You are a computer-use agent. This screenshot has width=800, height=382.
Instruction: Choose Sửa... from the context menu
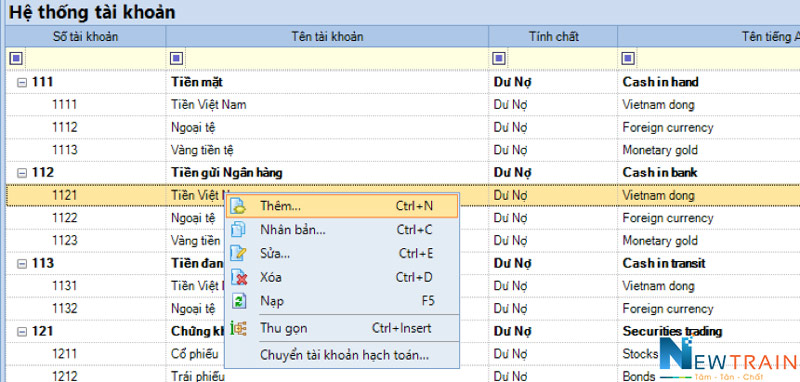tap(342, 253)
